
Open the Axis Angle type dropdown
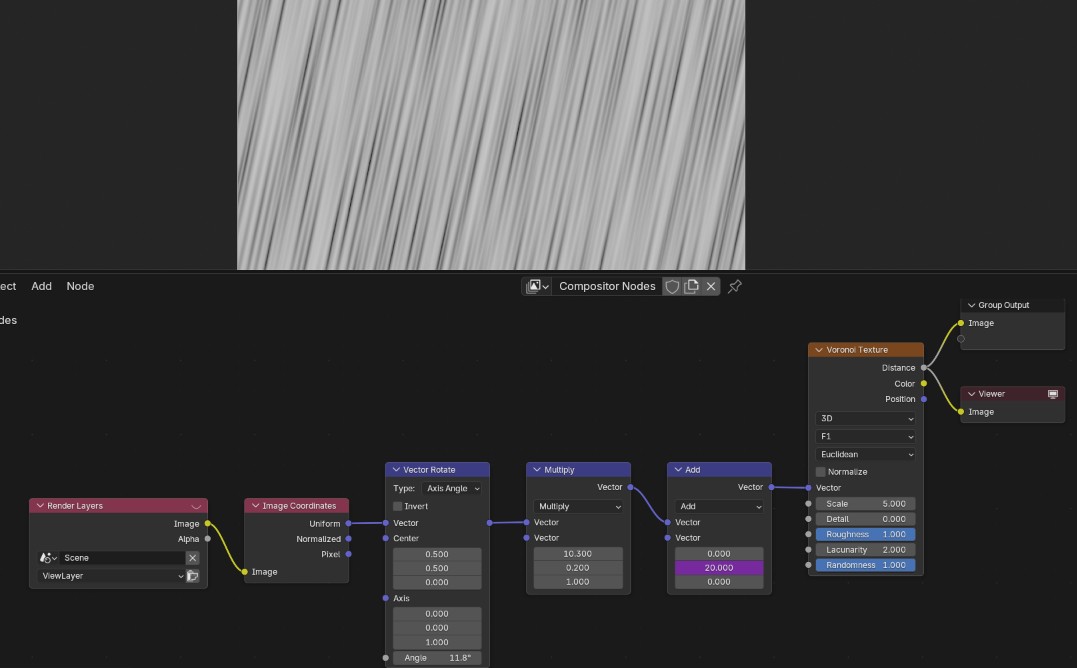coord(451,488)
